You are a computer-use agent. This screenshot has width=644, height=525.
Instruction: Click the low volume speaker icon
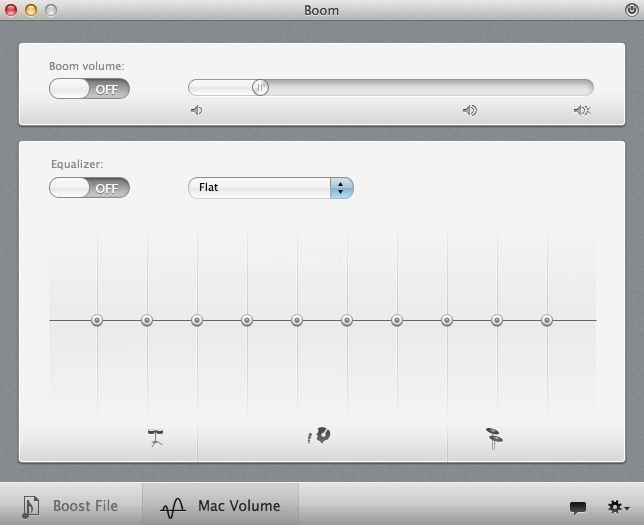(196, 110)
